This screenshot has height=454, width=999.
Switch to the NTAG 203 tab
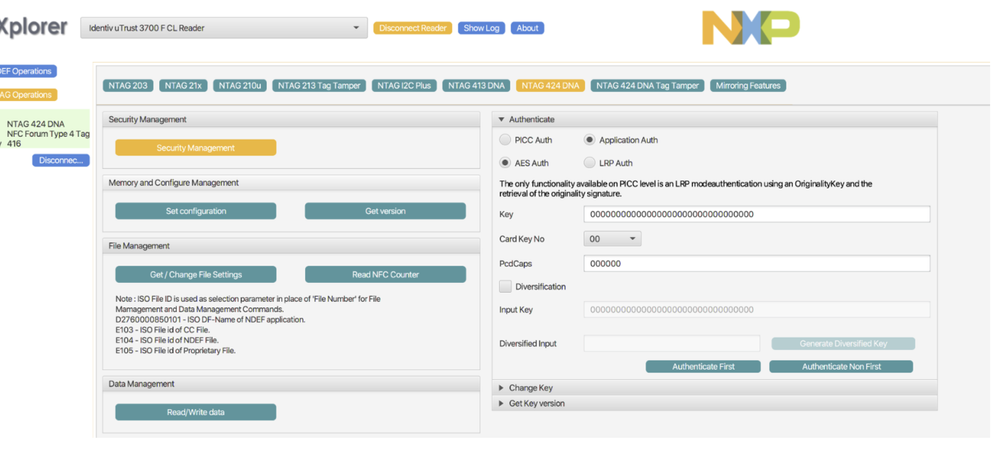[x=128, y=85]
